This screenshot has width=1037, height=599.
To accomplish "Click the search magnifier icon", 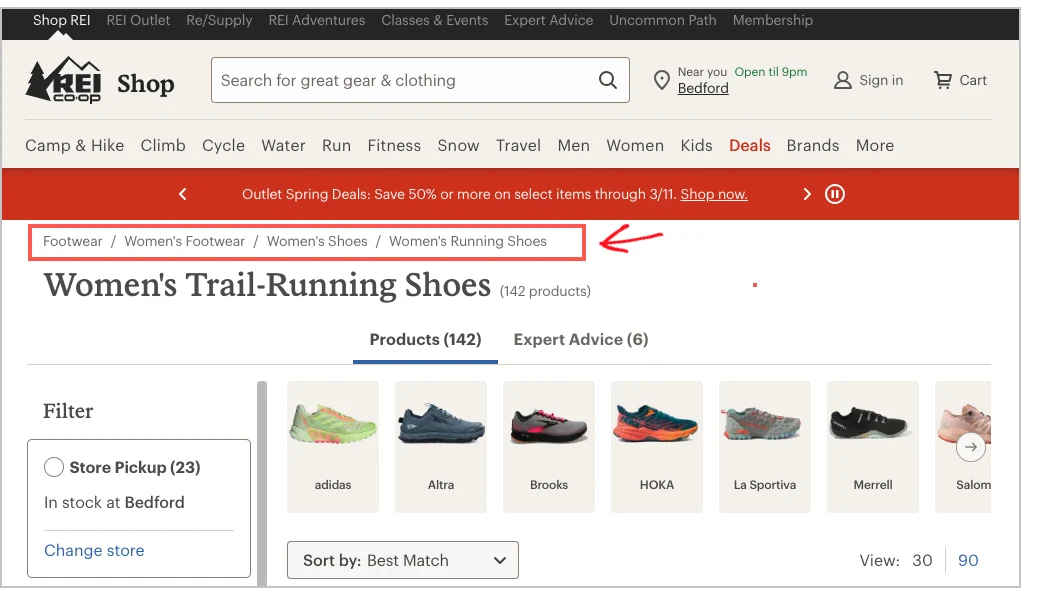I will (x=607, y=79).
